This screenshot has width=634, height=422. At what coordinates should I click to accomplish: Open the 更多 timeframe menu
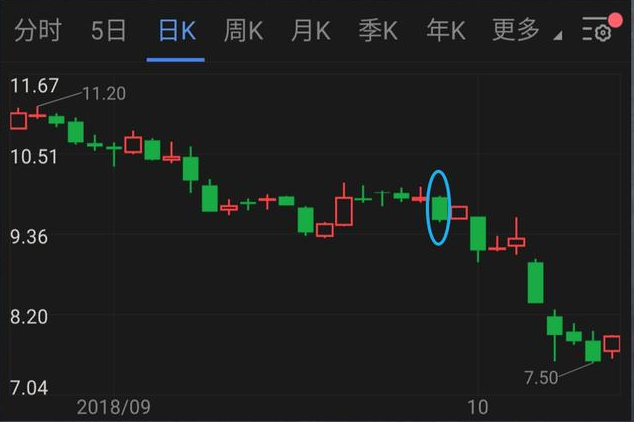pos(516,30)
